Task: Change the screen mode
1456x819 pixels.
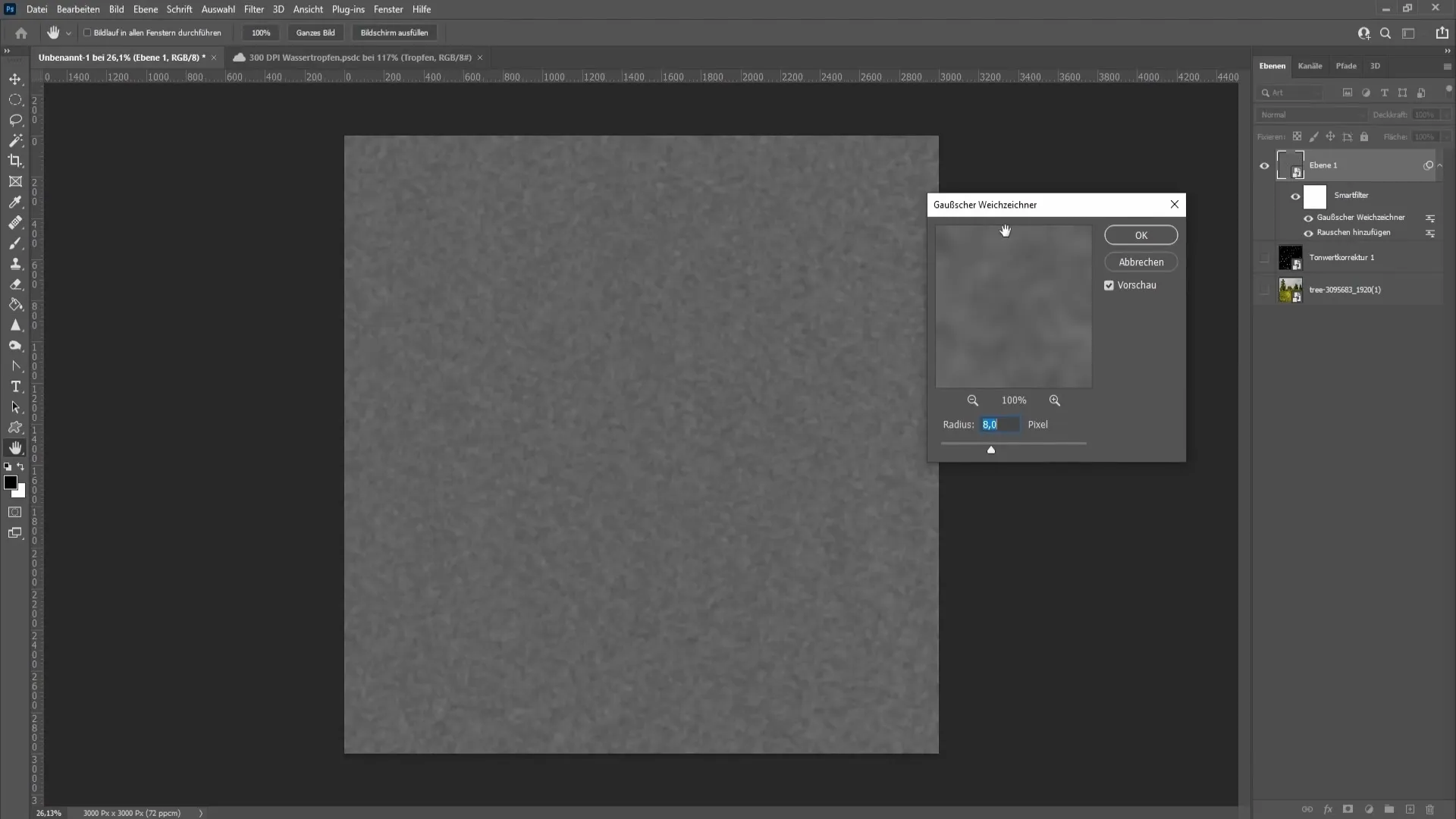Action: pos(15,533)
